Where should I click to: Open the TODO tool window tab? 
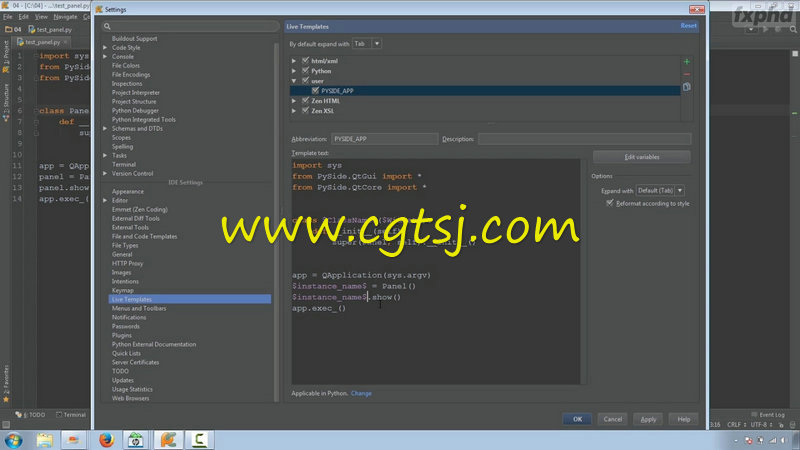[x=31, y=415]
